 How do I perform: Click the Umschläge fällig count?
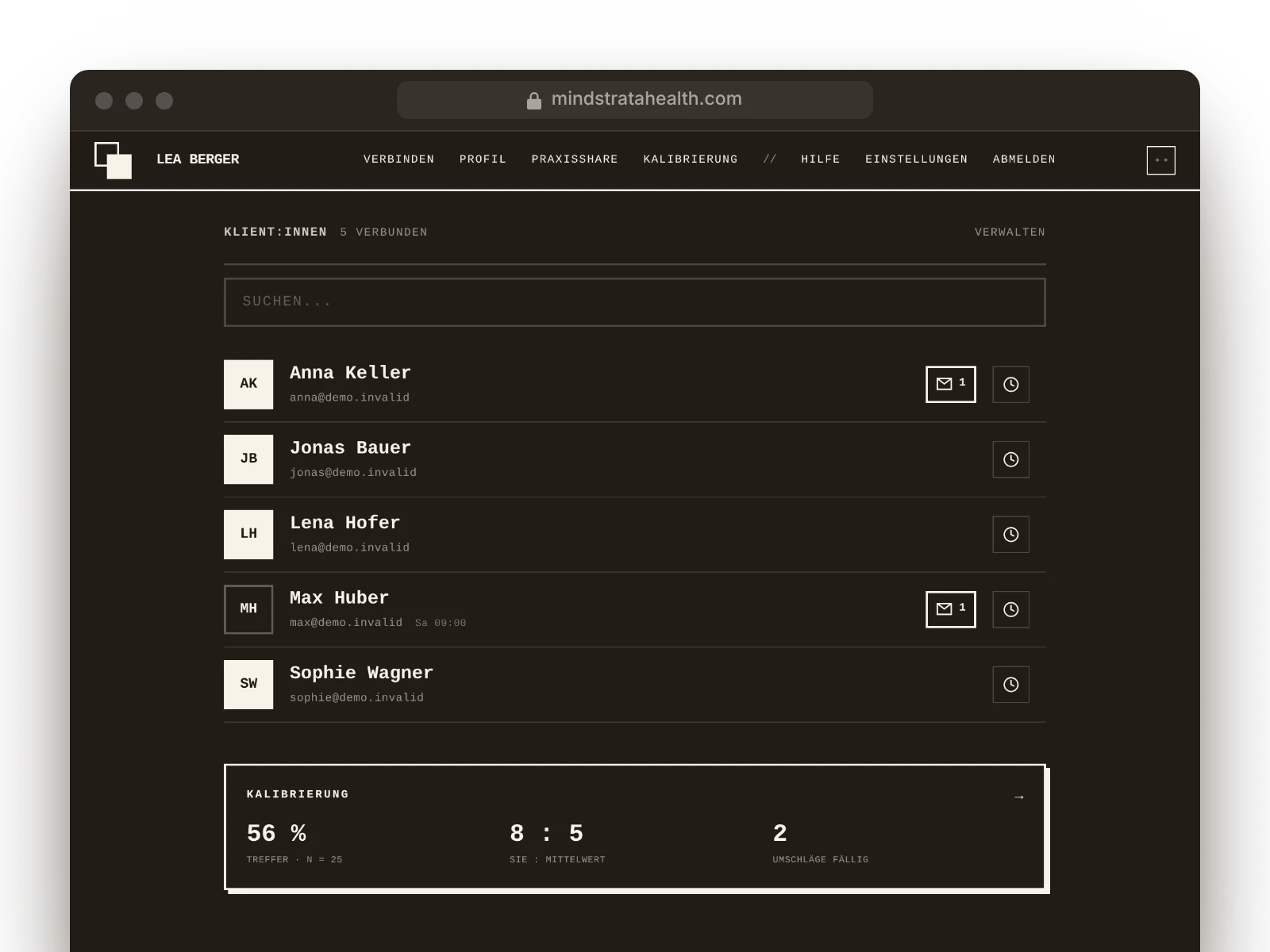779,834
